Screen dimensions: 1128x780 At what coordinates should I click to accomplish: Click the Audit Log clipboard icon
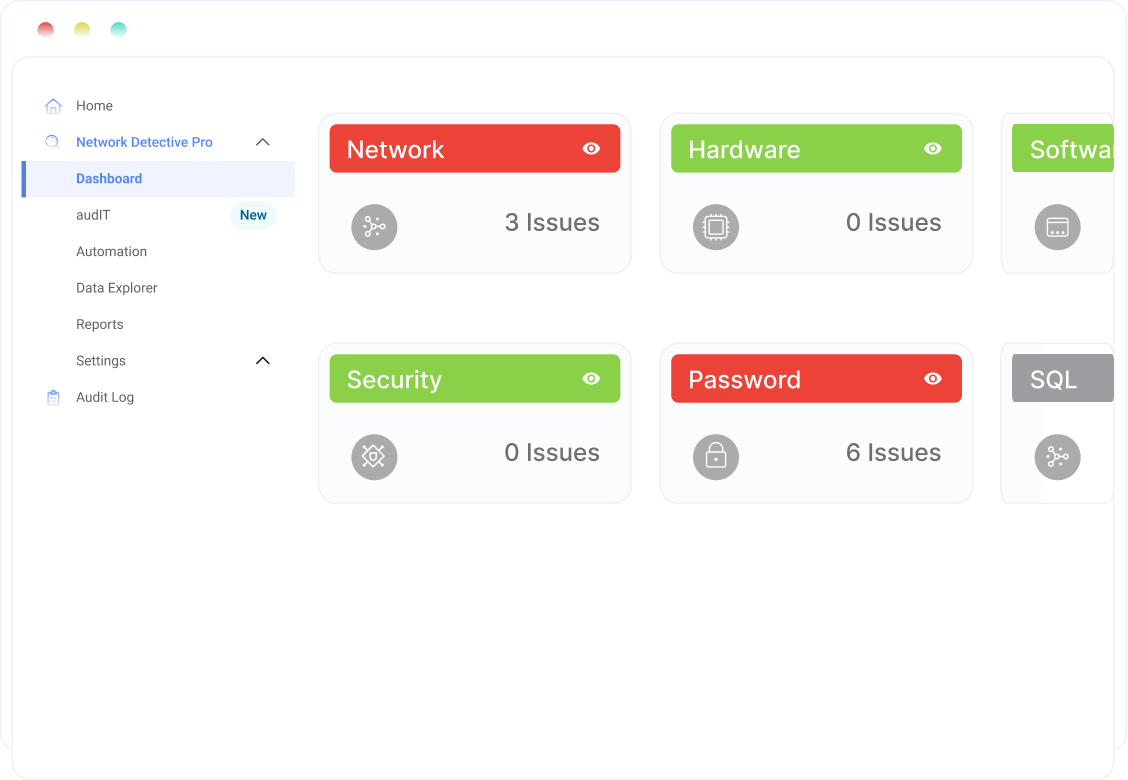click(53, 397)
